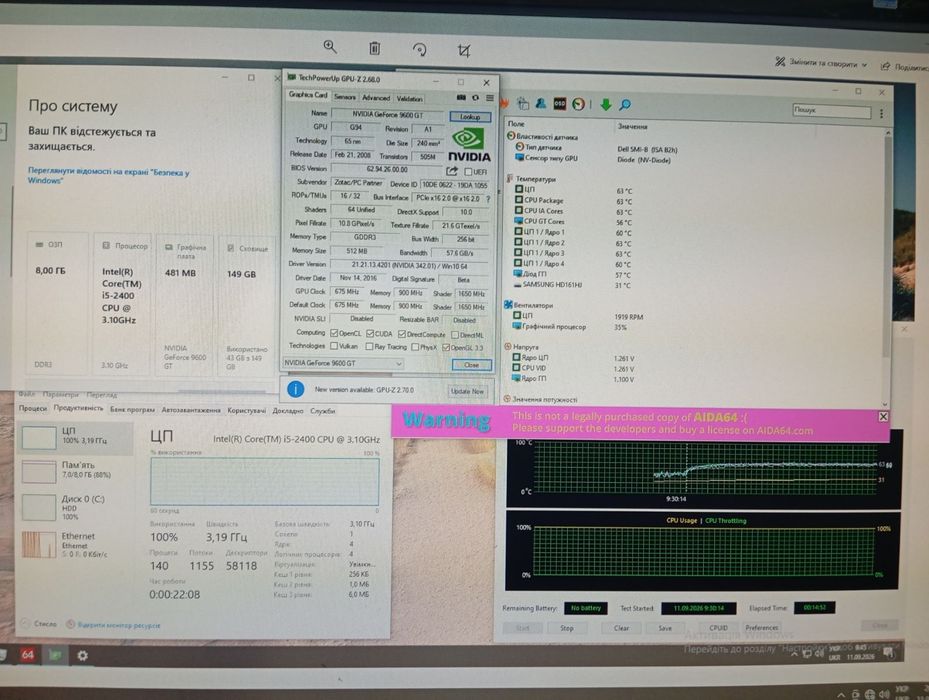Viewport: 929px width, 700px height.
Task: Click the AIDA64 taskbar icon labeled 64
Action: (x=27, y=654)
